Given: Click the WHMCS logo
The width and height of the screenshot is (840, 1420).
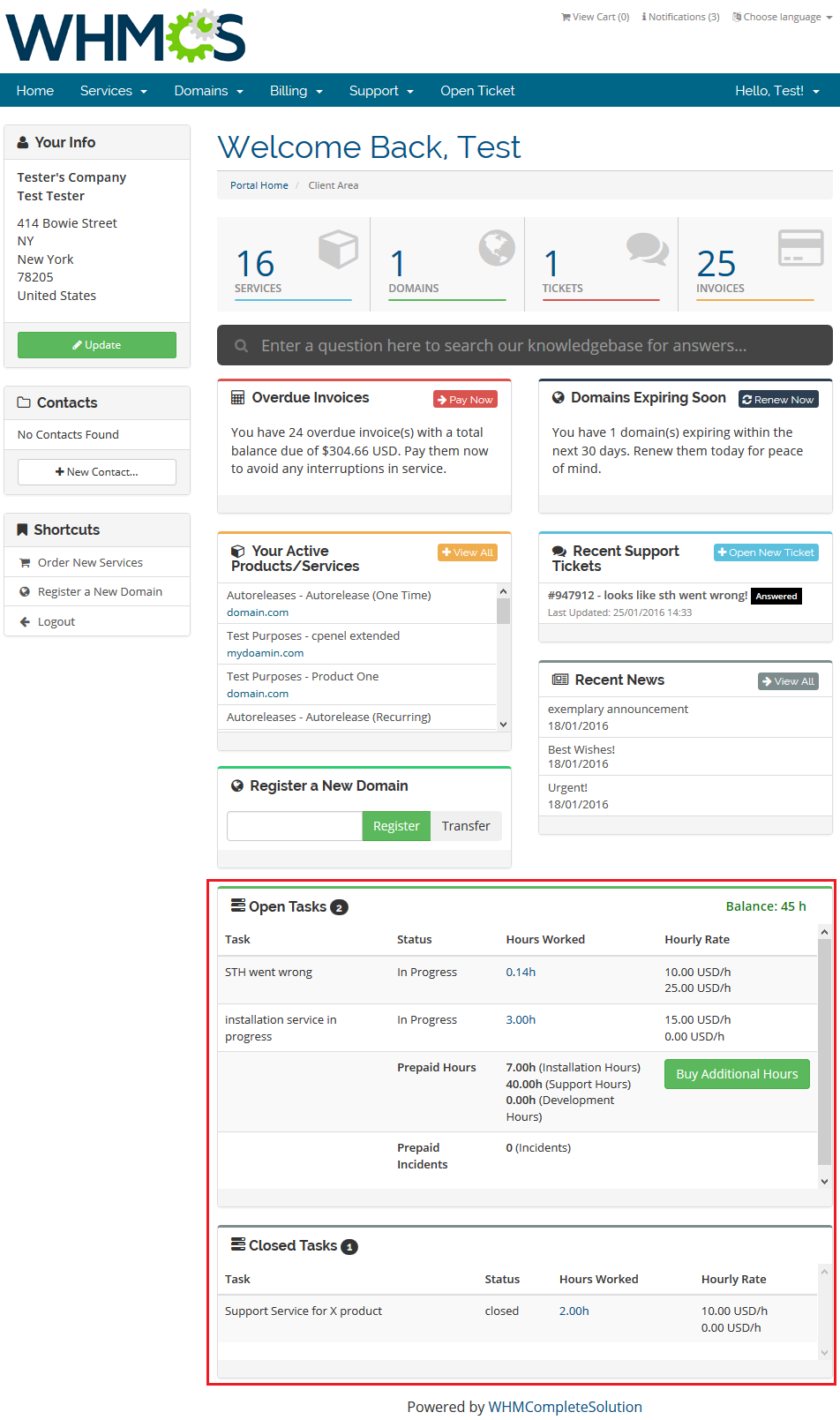Looking at the screenshot, I should pyautogui.click(x=125, y=36).
